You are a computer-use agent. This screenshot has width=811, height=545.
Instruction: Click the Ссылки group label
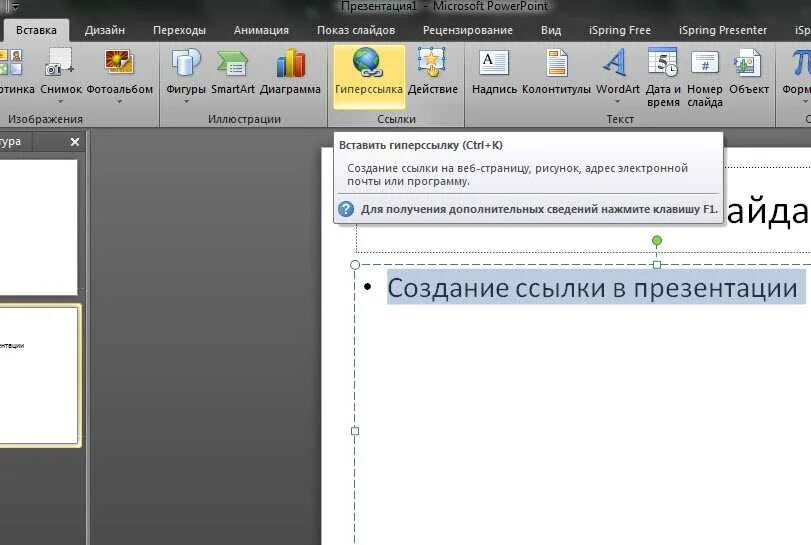(396, 119)
